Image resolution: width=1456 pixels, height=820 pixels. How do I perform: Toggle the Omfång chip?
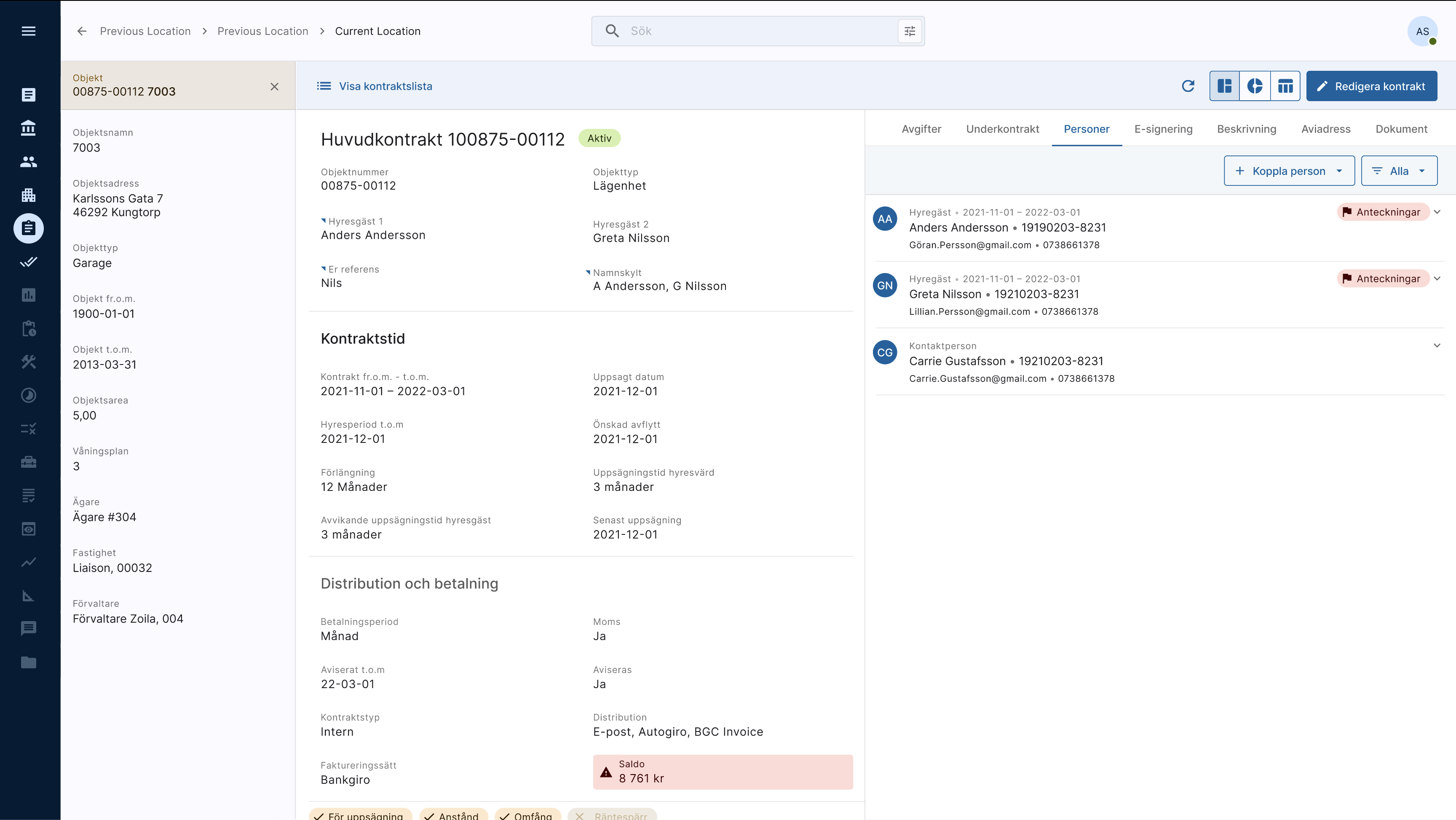[x=528, y=815]
